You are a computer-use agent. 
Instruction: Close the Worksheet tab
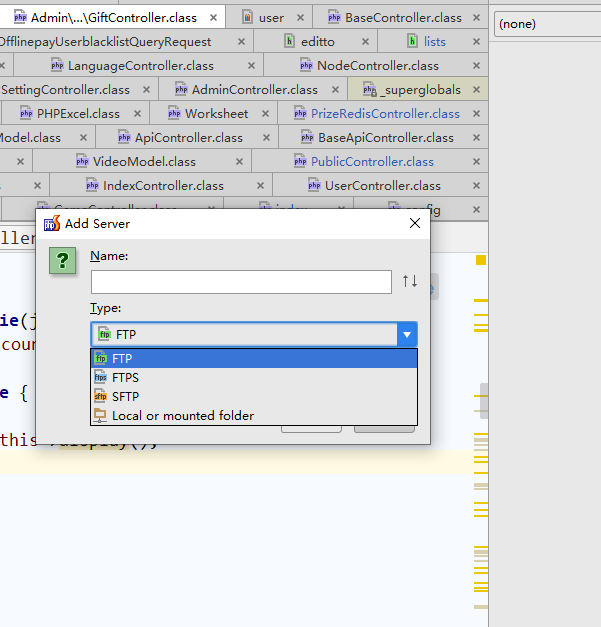click(265, 114)
